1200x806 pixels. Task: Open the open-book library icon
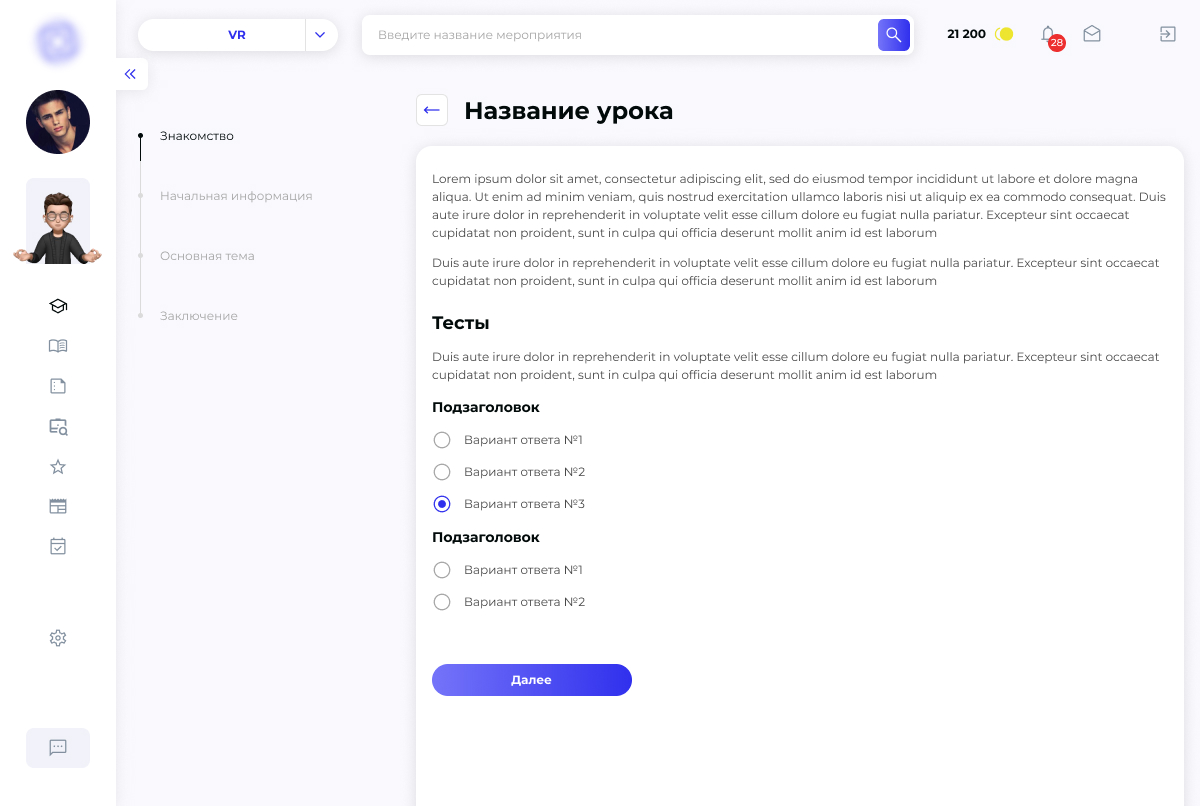[58, 346]
